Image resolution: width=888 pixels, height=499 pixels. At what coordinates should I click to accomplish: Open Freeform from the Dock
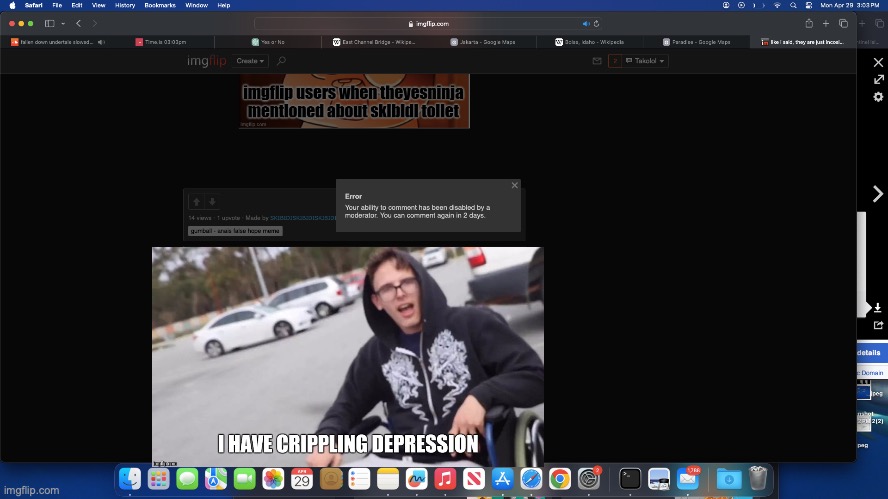(x=416, y=479)
